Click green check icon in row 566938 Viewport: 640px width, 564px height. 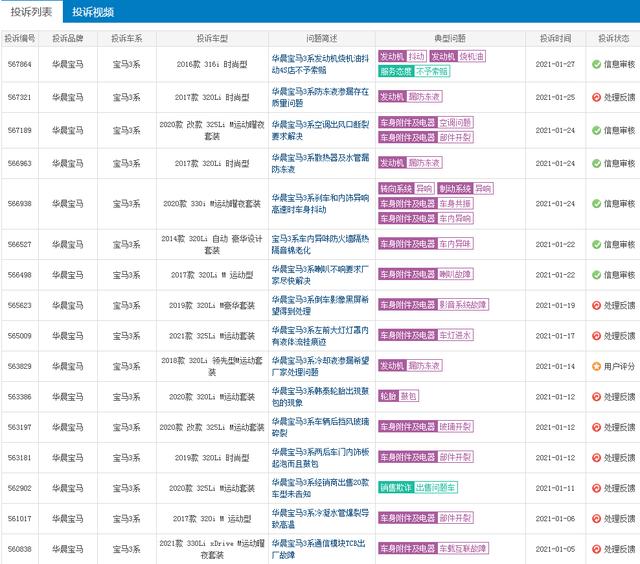(x=596, y=203)
